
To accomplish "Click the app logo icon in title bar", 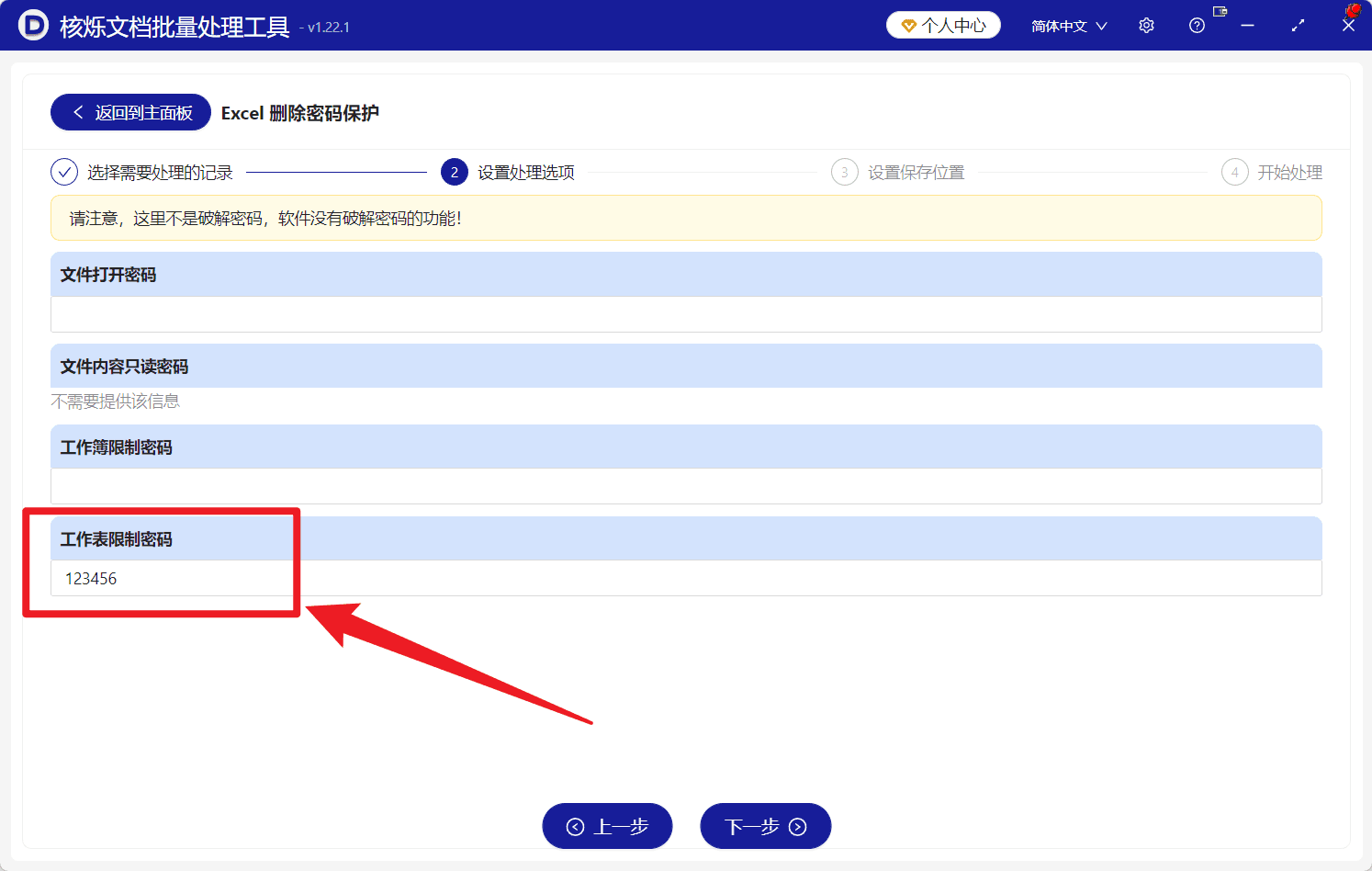I will [x=33, y=25].
